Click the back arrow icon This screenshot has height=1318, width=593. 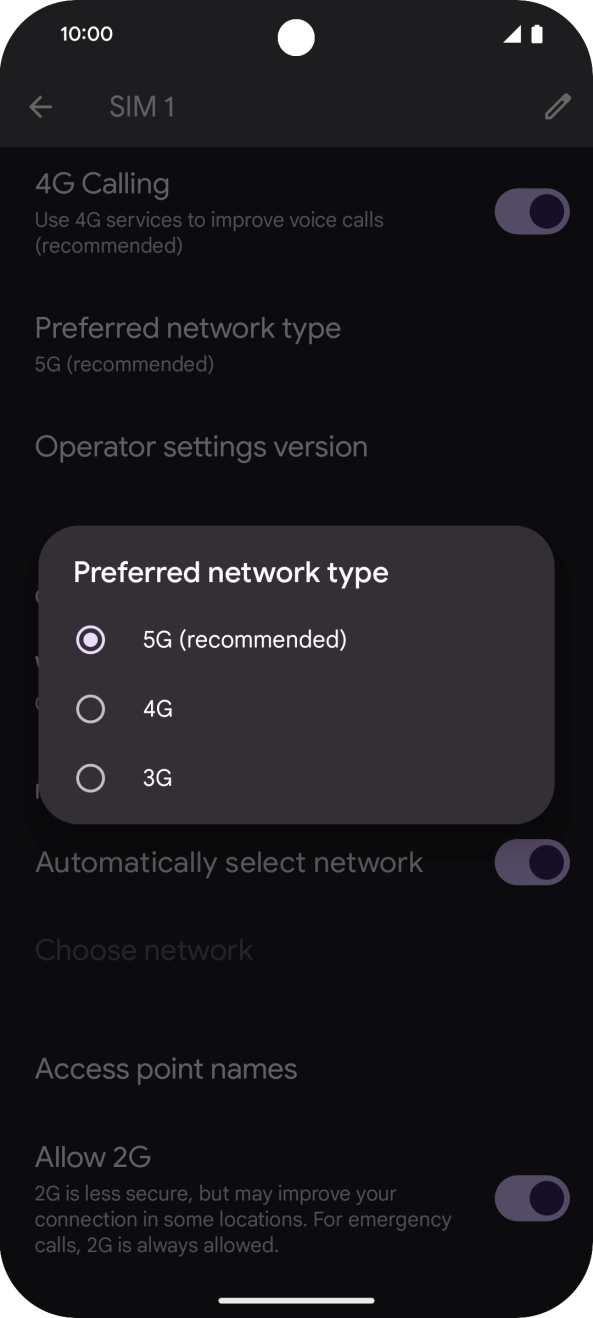pyautogui.click(x=40, y=106)
